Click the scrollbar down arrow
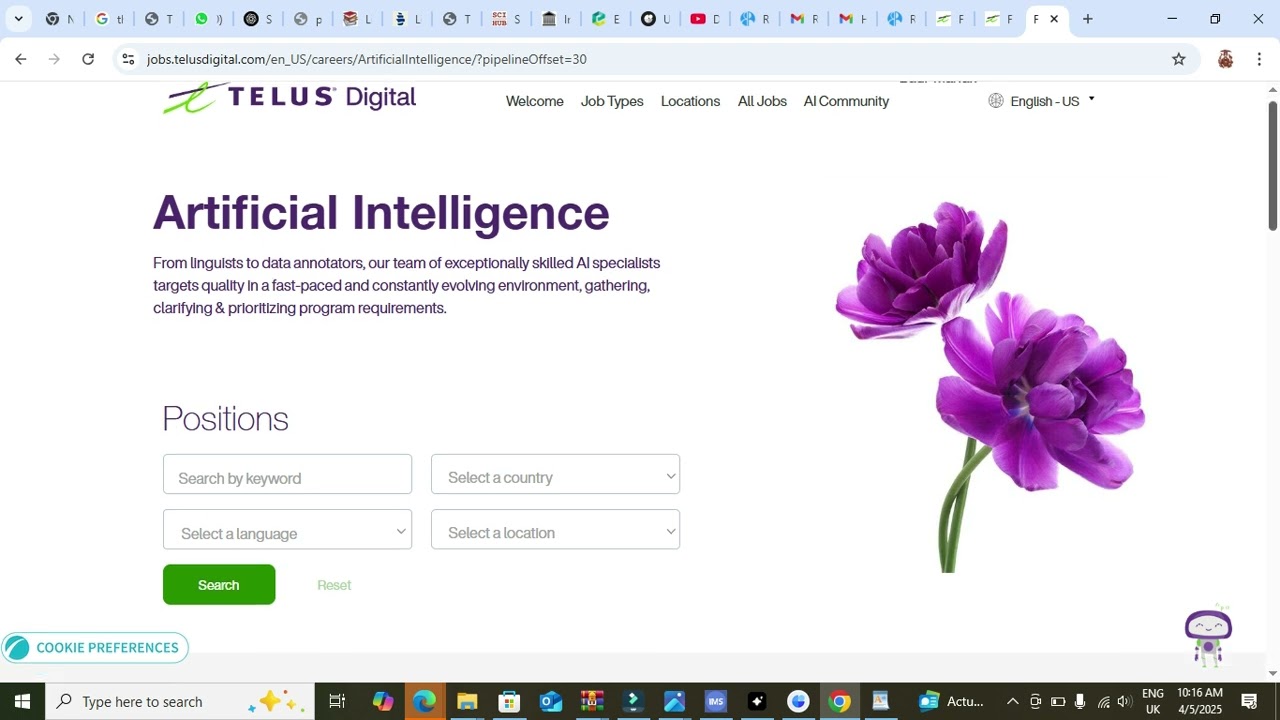 [x=1272, y=673]
